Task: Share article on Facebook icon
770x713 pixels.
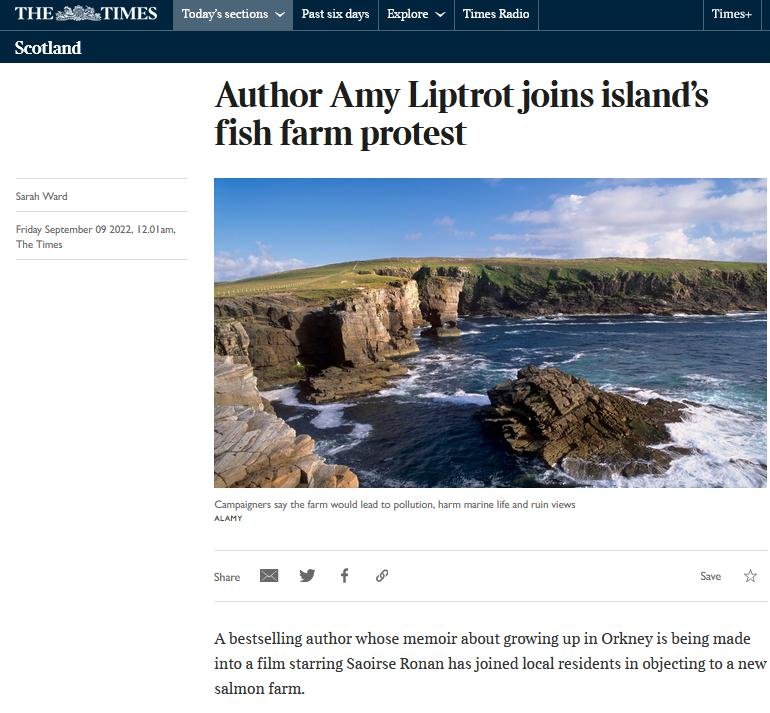Action: [345, 576]
